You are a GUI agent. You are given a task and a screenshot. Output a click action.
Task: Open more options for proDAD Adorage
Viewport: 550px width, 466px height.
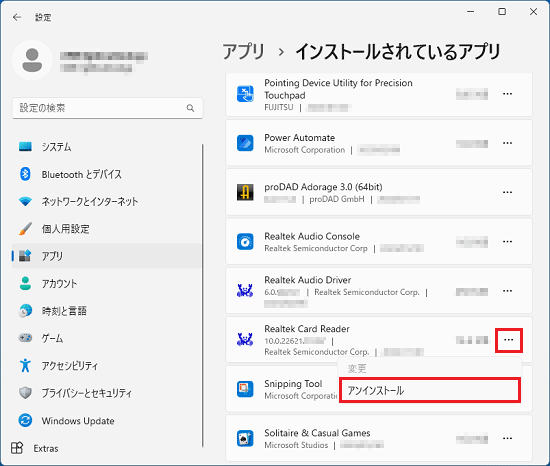point(508,192)
